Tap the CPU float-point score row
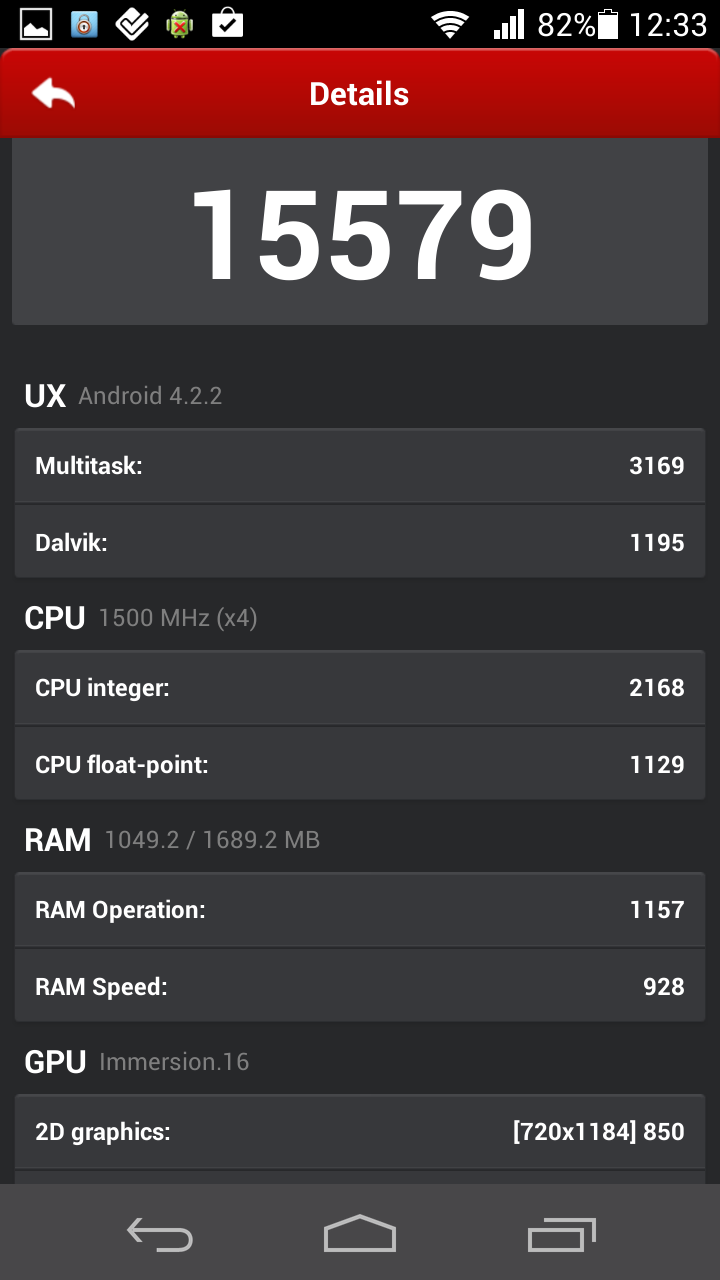This screenshot has width=720, height=1280. coord(360,765)
